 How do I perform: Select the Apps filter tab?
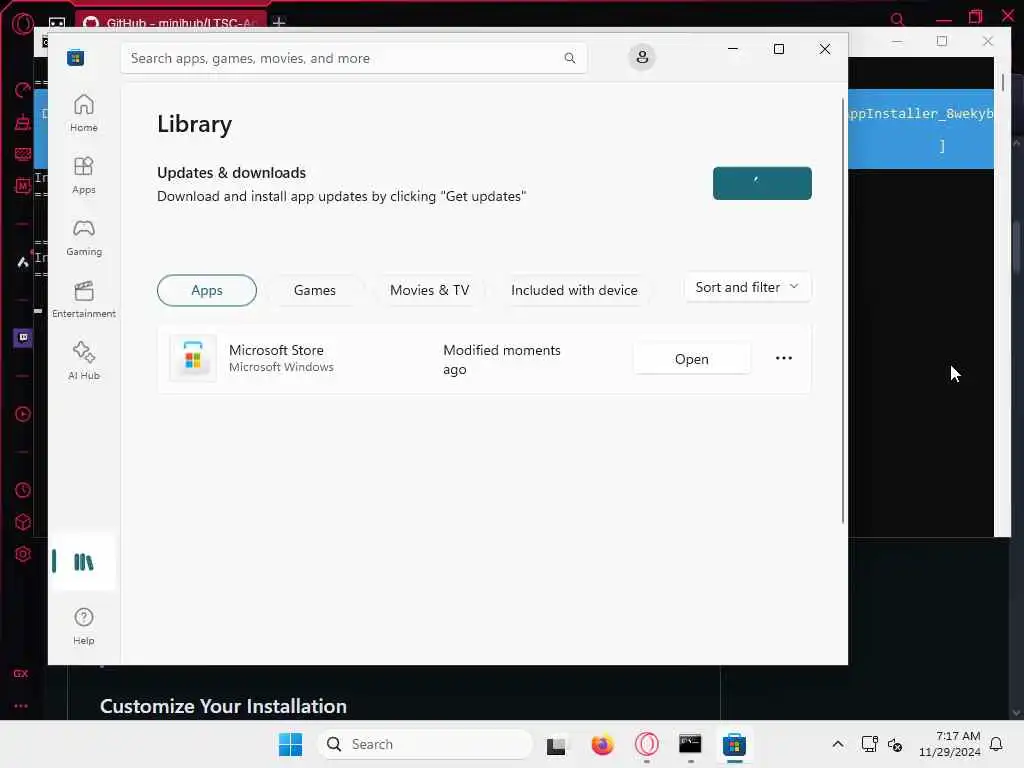207,291
